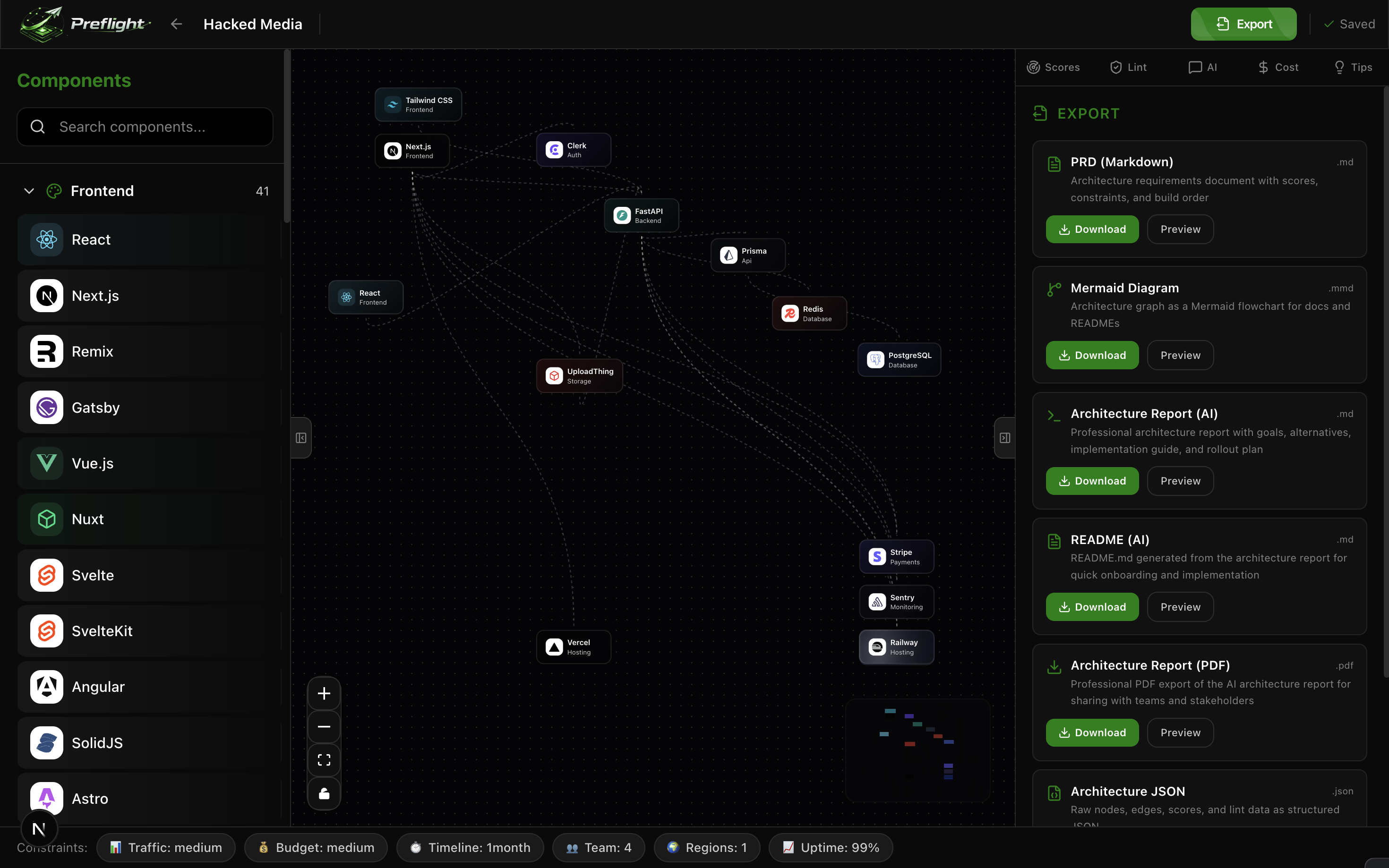Screen dimensions: 1389x868
Task: Click the canvas zoom in plus icon
Action: click(x=324, y=693)
